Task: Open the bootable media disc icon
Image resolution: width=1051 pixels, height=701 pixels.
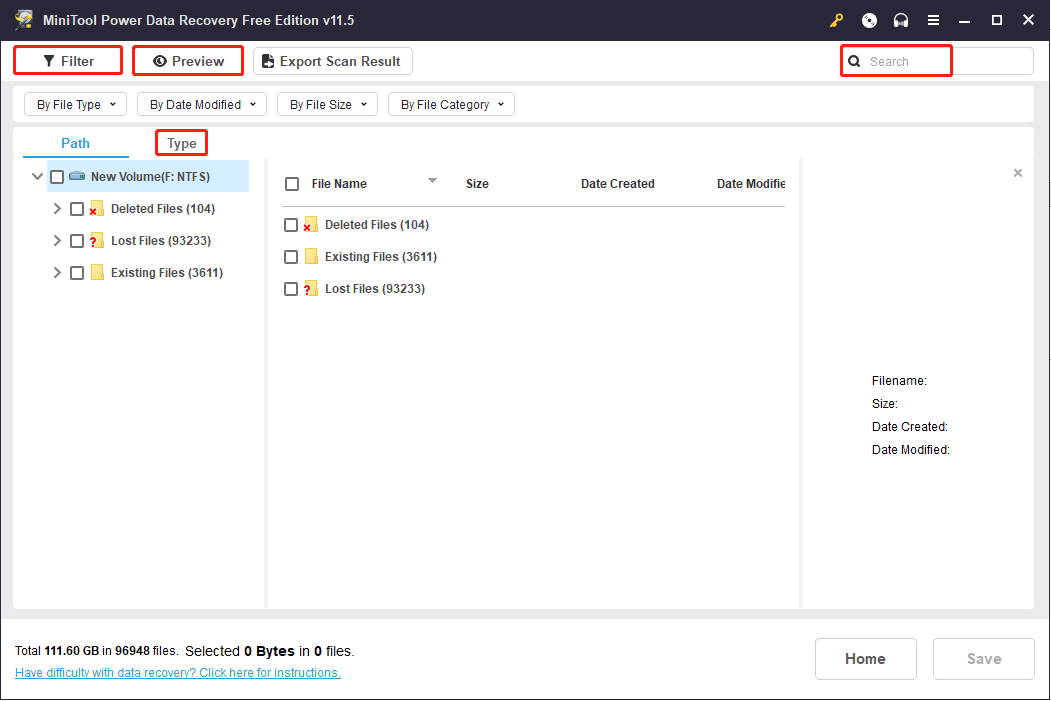Action: (869, 20)
